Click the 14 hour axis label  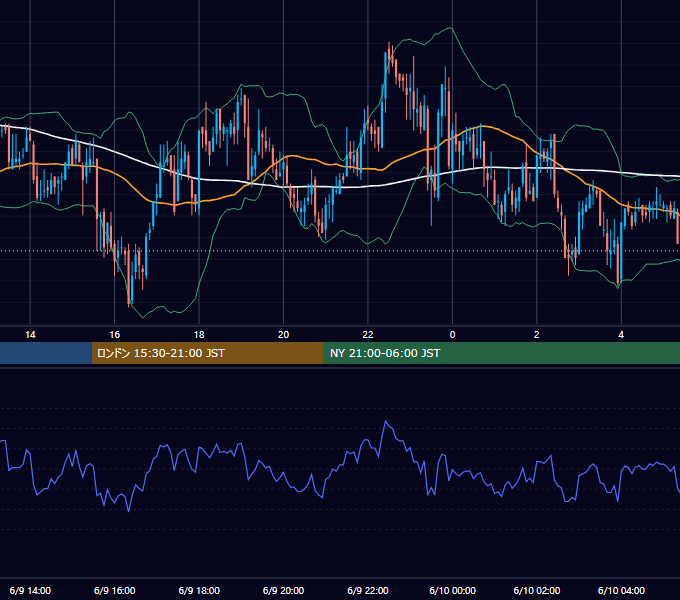30,335
